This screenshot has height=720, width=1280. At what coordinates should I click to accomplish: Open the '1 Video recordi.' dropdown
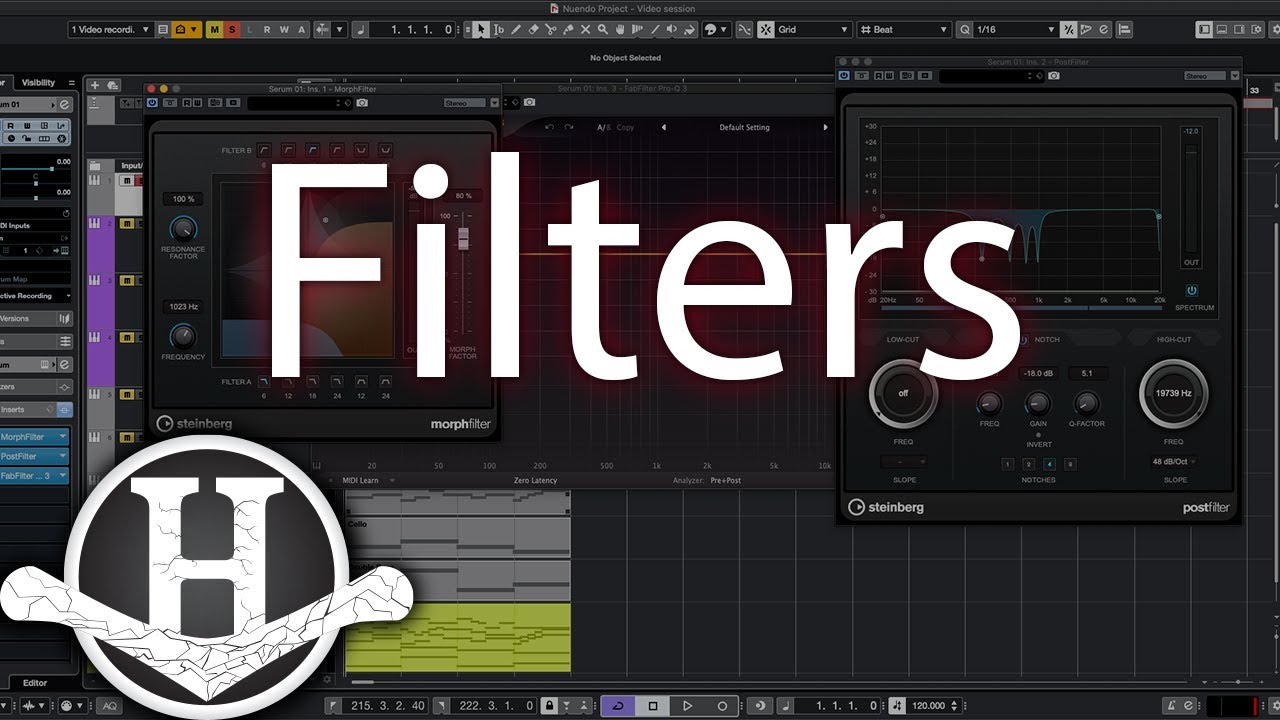pyautogui.click(x=110, y=30)
